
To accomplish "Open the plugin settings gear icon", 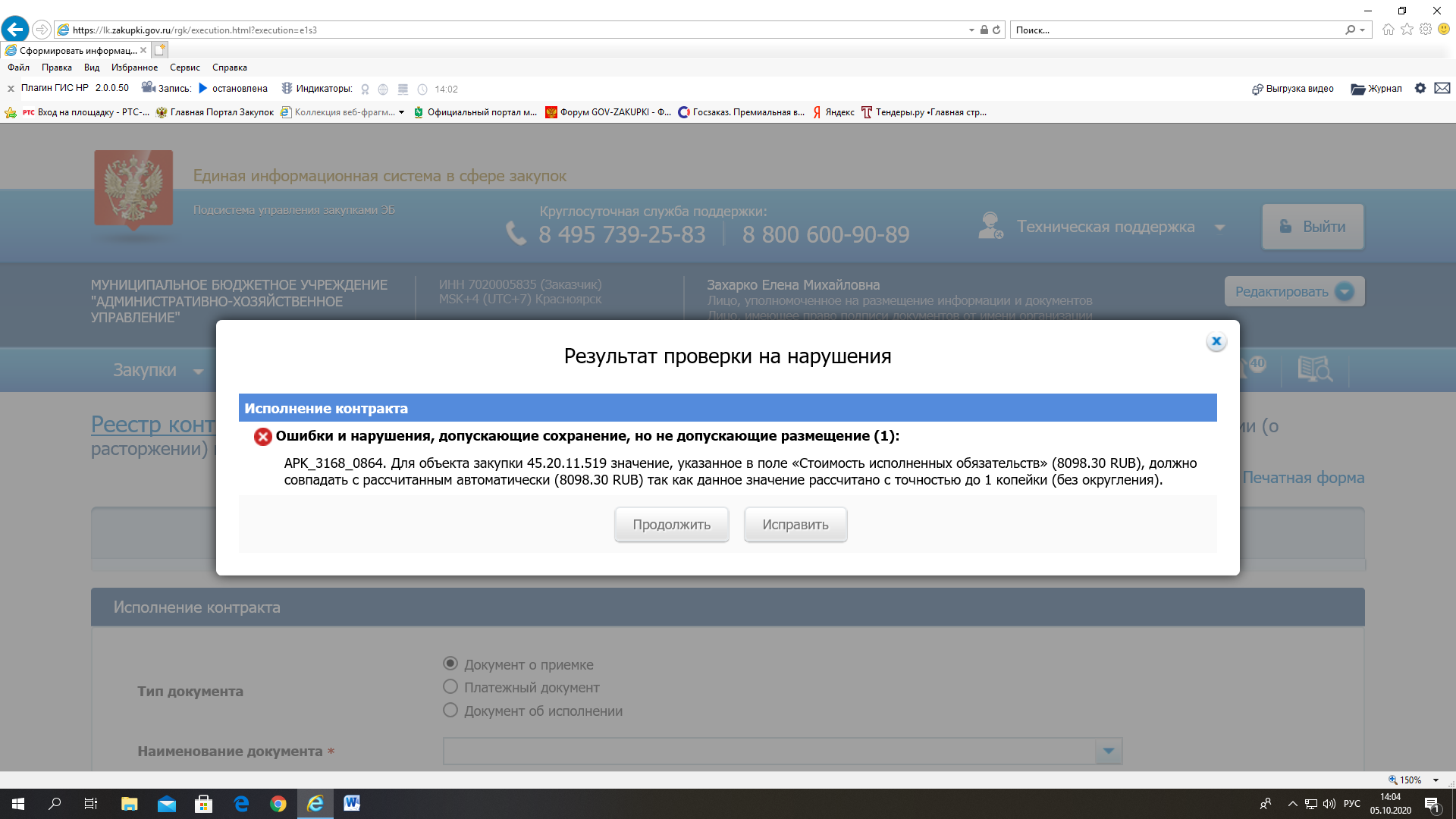I will coord(1420,88).
